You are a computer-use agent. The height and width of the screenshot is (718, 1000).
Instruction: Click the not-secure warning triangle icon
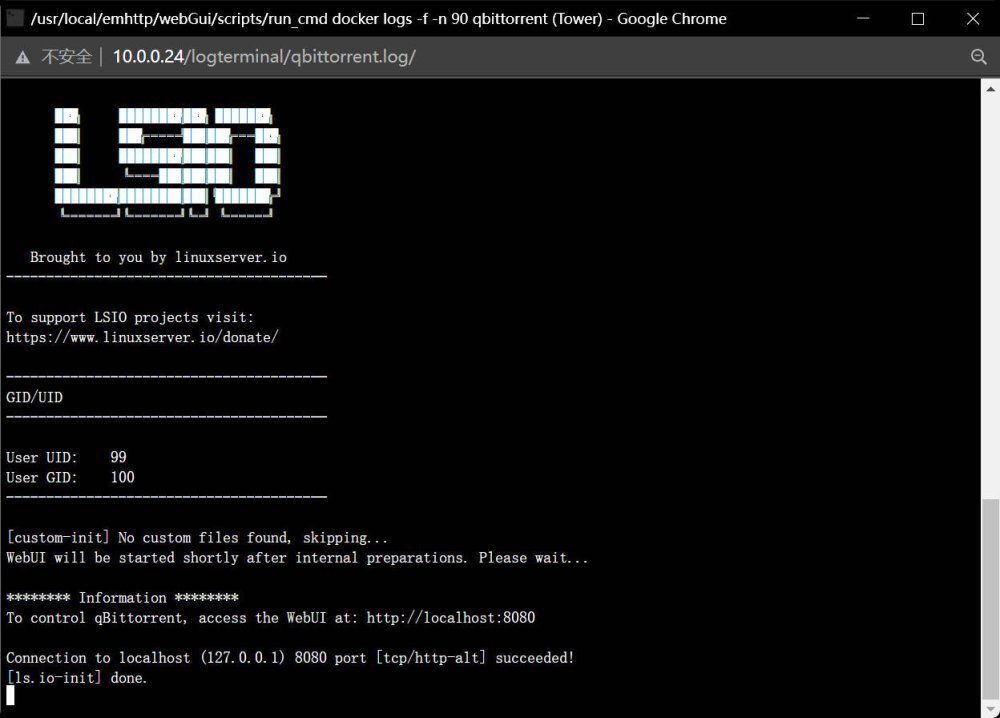point(22,57)
